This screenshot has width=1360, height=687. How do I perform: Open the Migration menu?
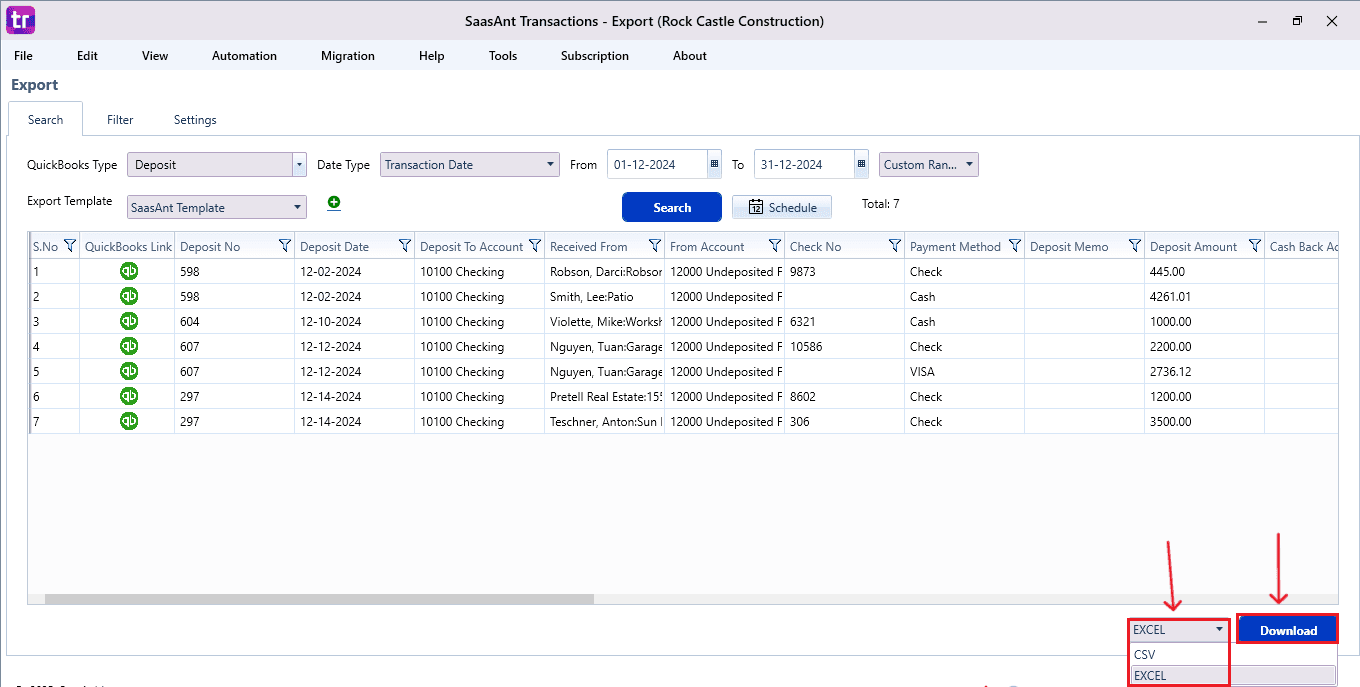click(x=348, y=56)
